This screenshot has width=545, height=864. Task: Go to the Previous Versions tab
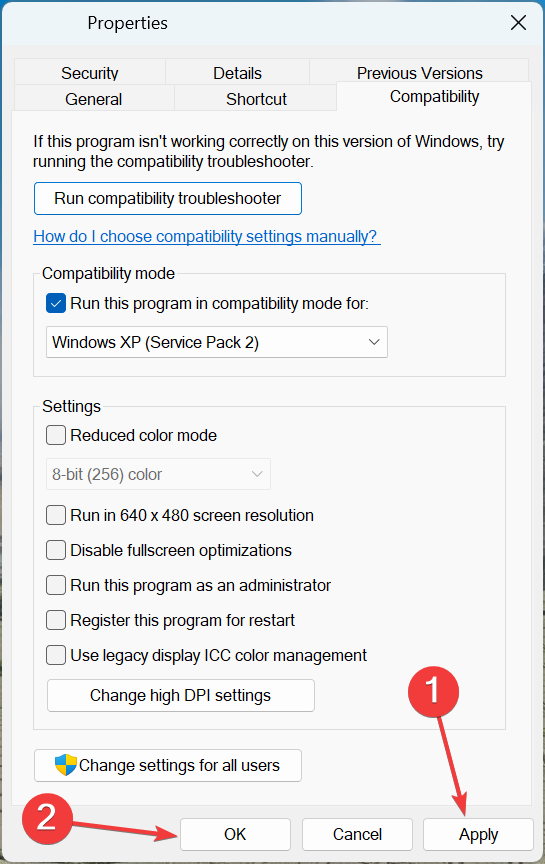pos(419,72)
